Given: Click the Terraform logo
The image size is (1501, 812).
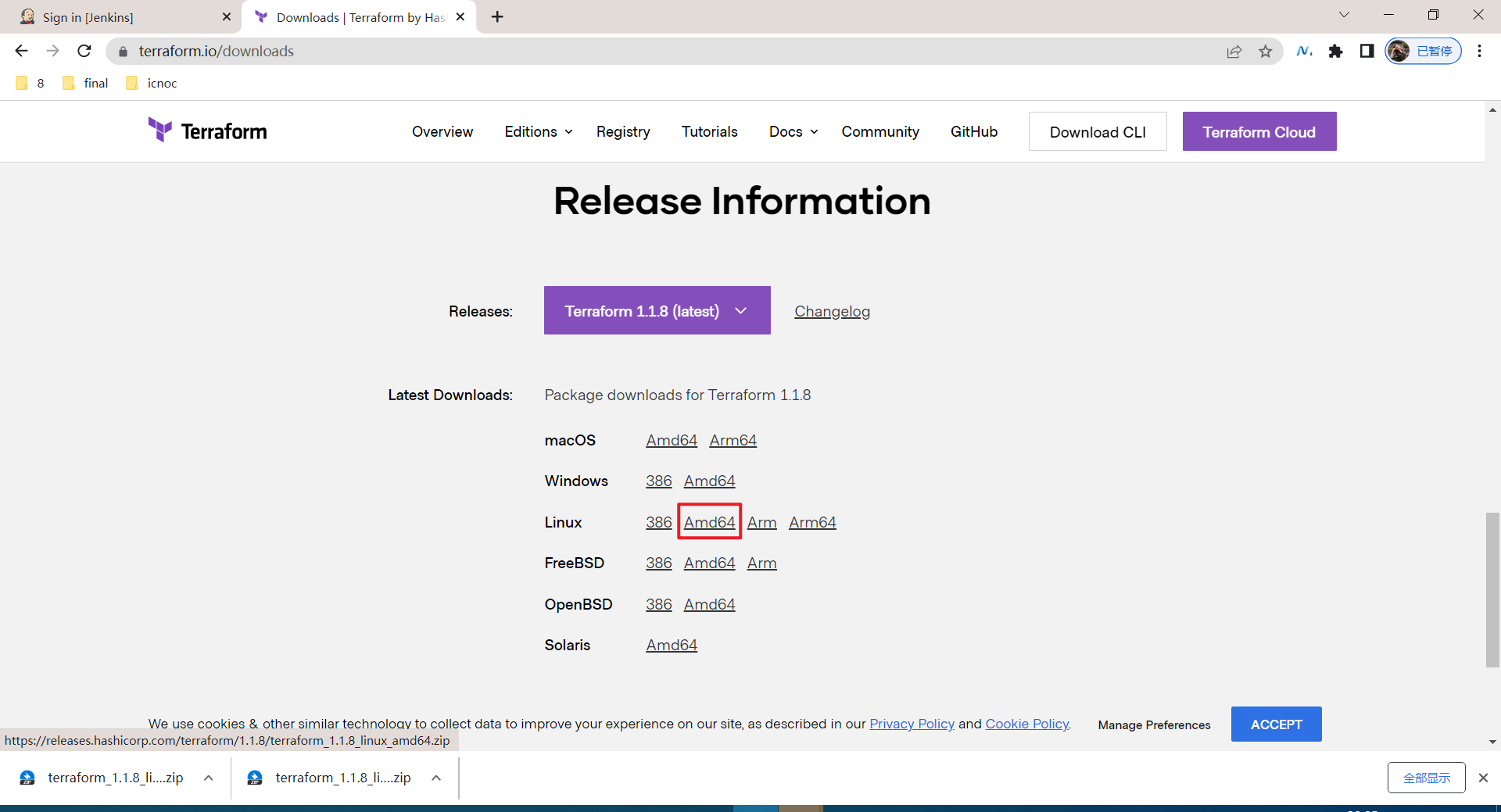Looking at the screenshot, I should point(207,131).
